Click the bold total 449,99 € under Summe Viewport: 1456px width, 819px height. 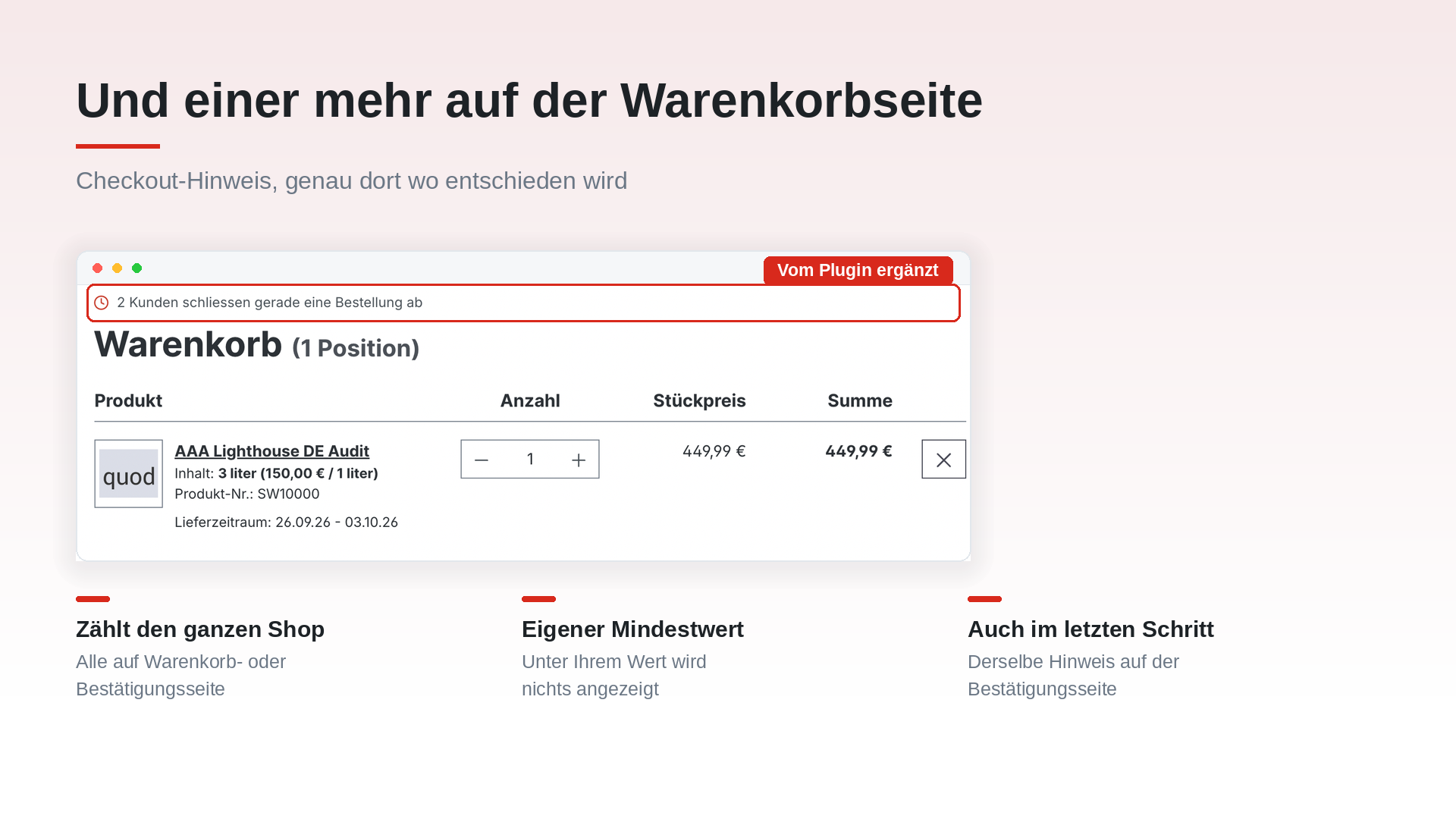point(858,451)
